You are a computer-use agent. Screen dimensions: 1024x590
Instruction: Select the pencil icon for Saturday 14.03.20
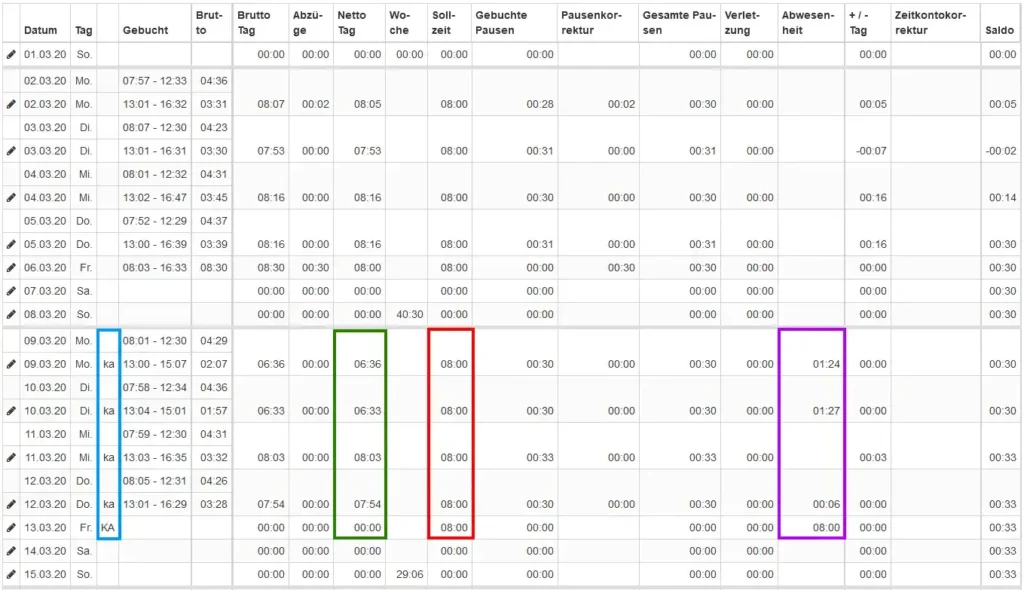11,551
